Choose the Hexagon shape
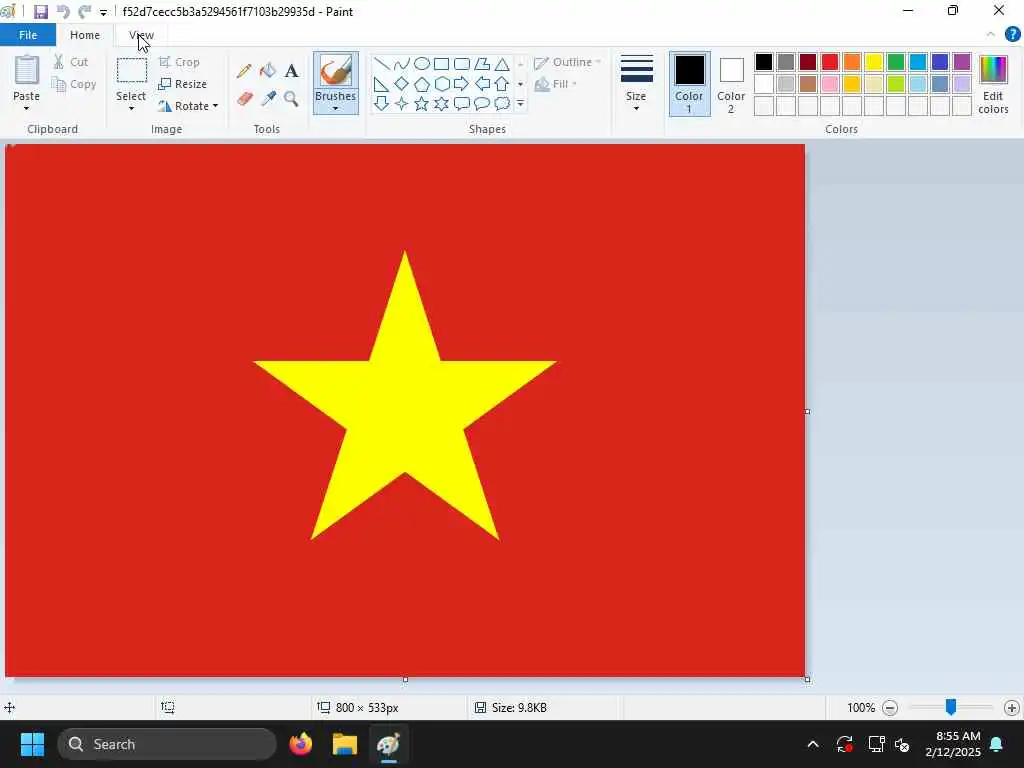Image resolution: width=1024 pixels, height=768 pixels. pyautogui.click(x=441, y=84)
